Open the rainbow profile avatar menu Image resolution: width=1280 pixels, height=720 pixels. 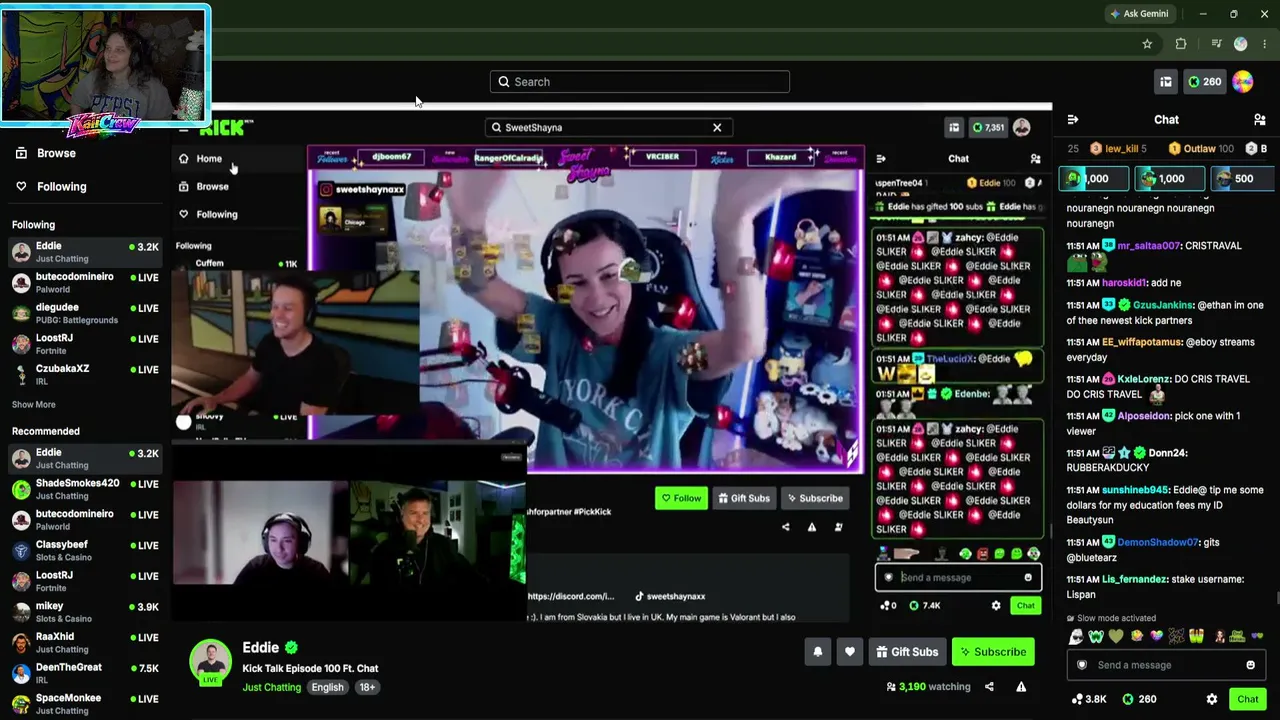click(x=1243, y=82)
